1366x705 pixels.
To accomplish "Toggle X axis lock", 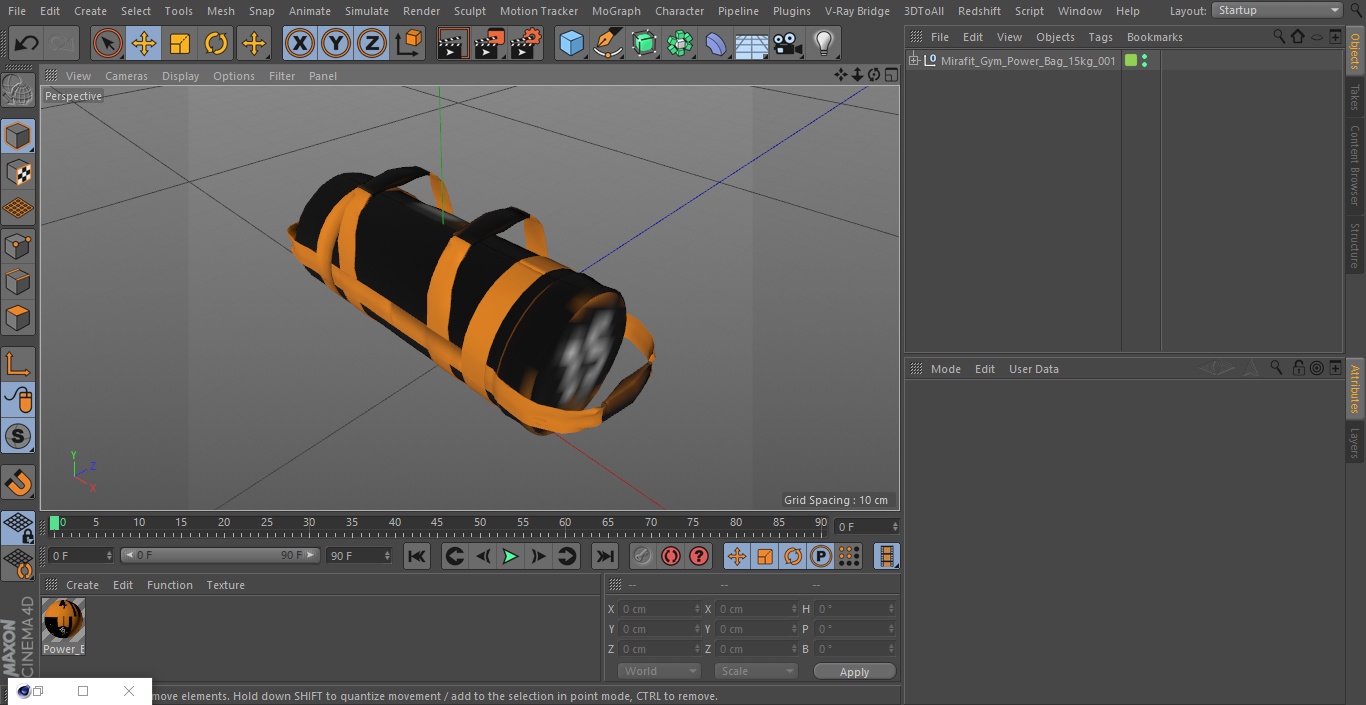I will (300, 44).
